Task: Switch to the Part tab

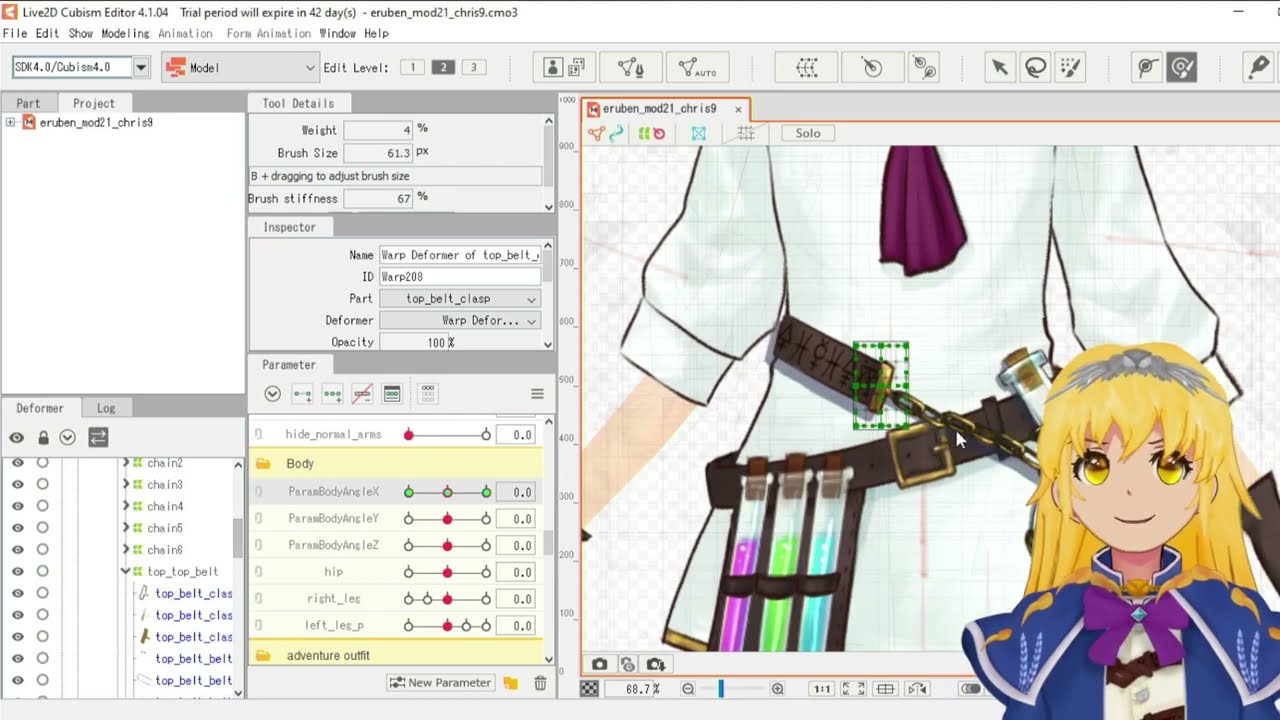Action: pos(28,103)
